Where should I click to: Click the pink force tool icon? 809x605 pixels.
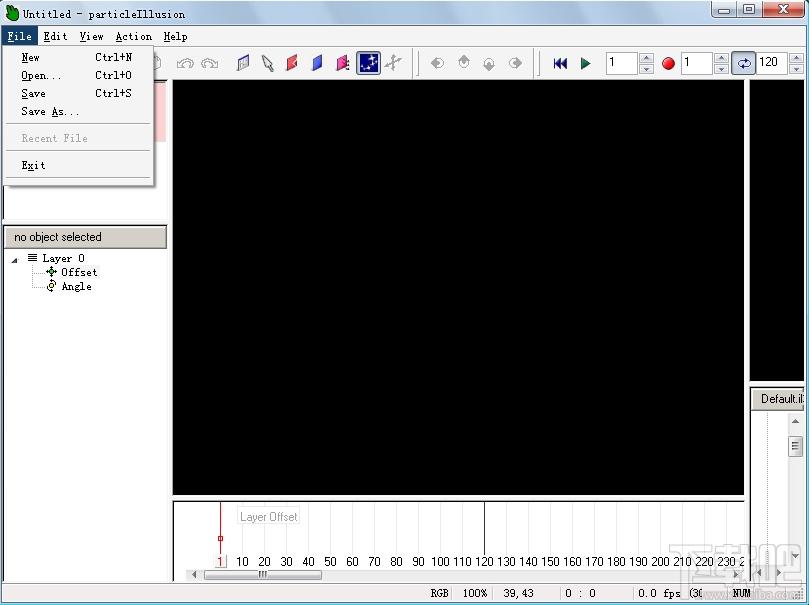[x=343, y=63]
